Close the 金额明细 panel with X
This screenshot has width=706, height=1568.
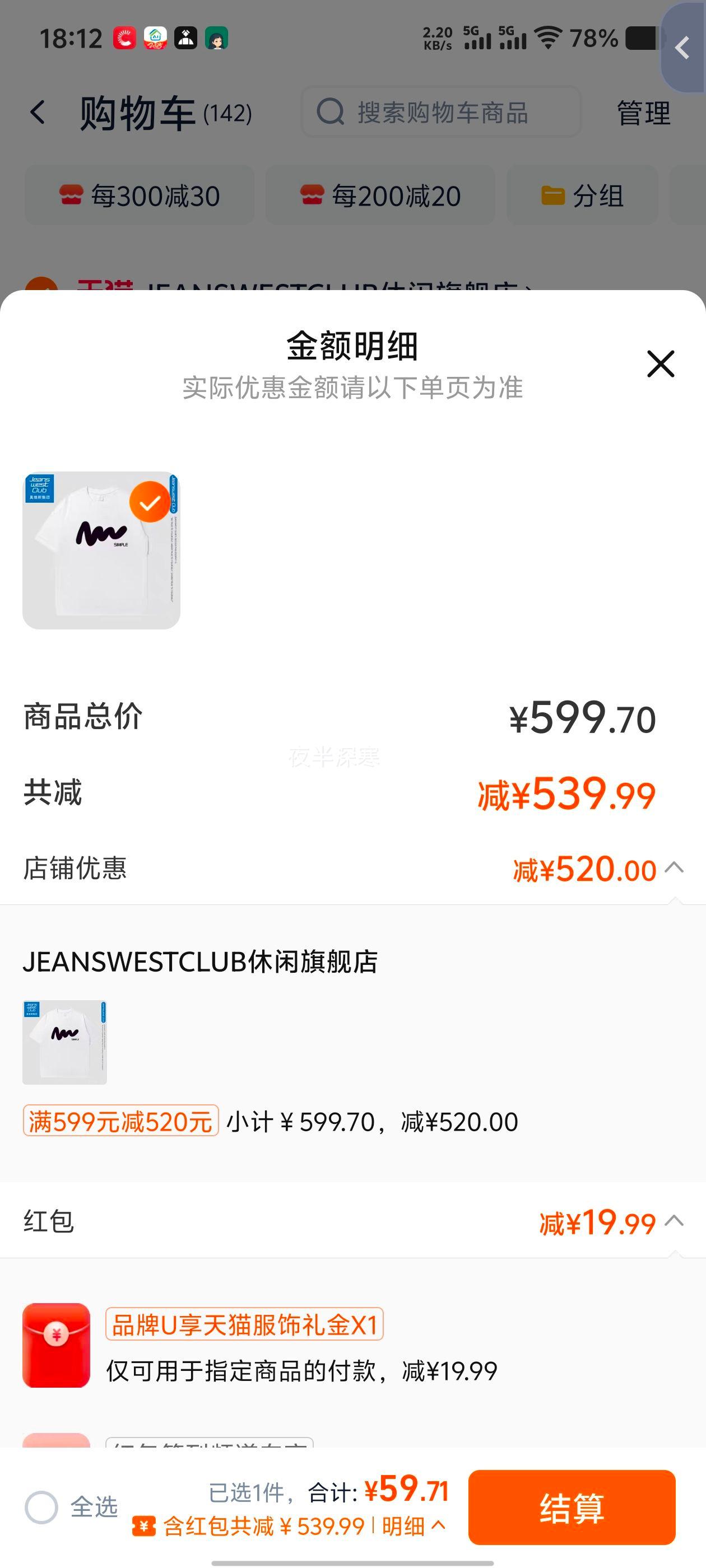tap(660, 363)
